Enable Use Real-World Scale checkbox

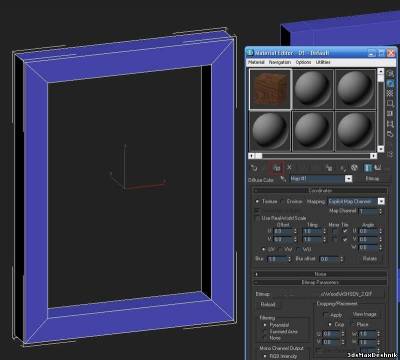click(x=257, y=218)
